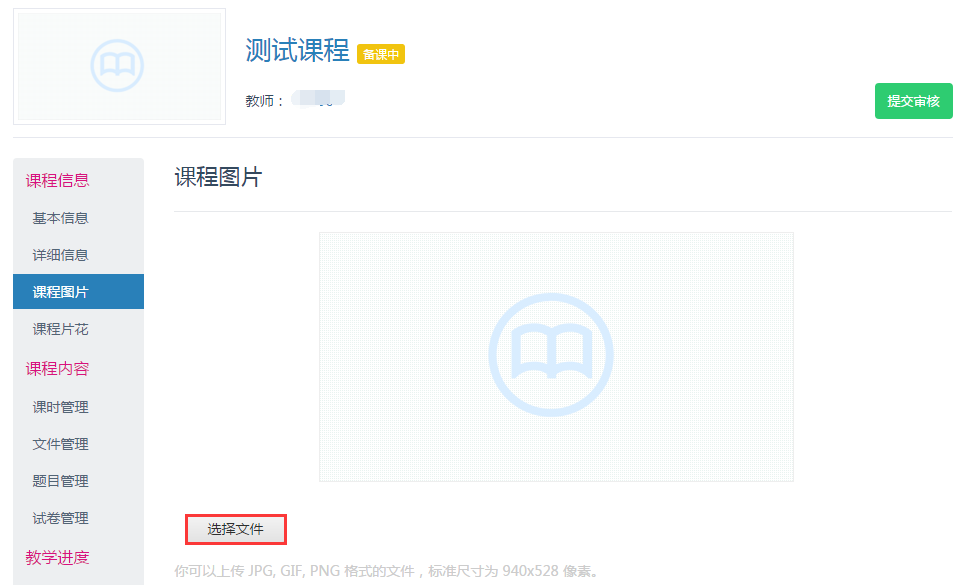
Task: Open the 测试课程 course title link
Action: pyautogui.click(x=297, y=51)
